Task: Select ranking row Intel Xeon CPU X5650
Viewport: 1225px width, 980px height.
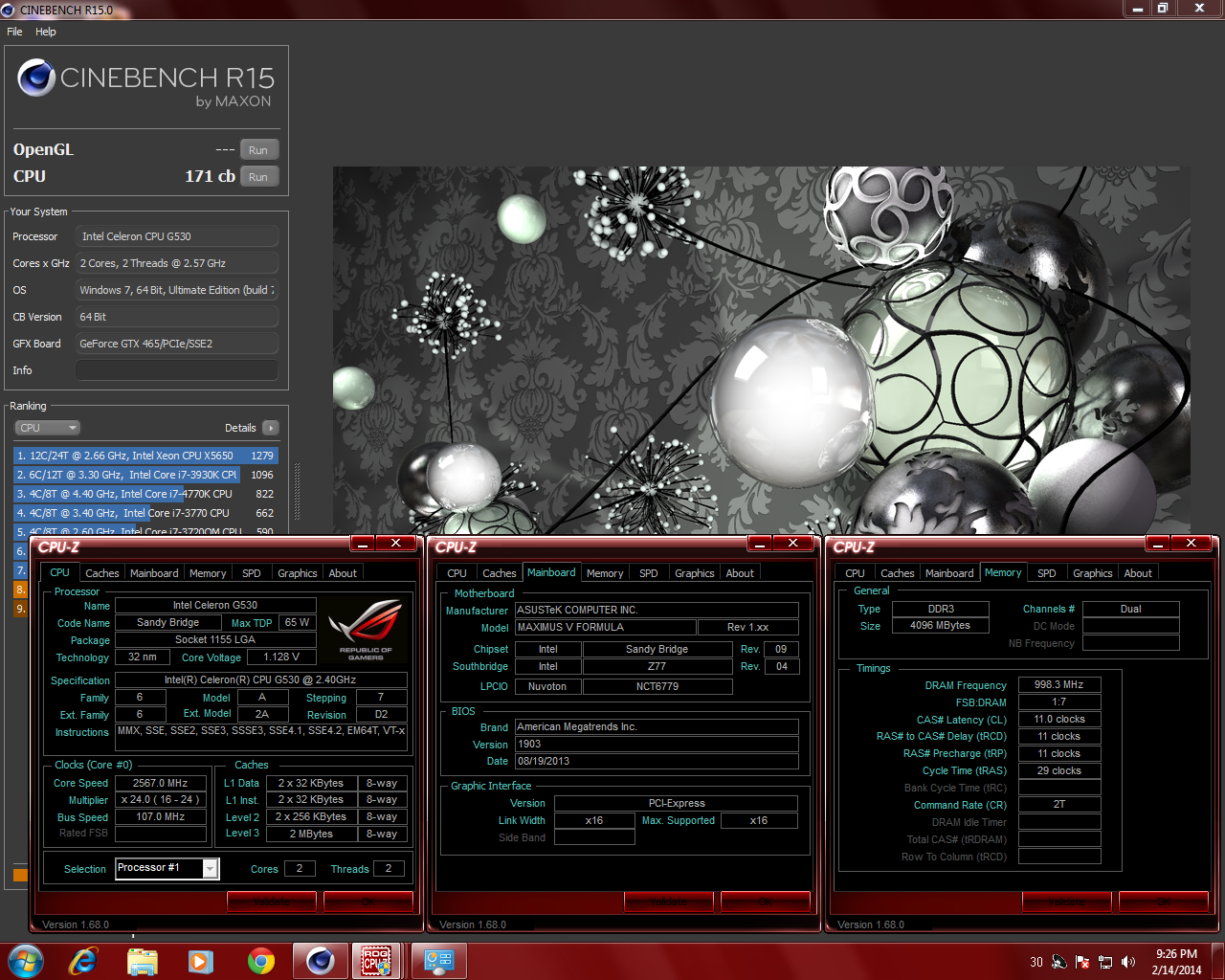Action: [x=145, y=456]
